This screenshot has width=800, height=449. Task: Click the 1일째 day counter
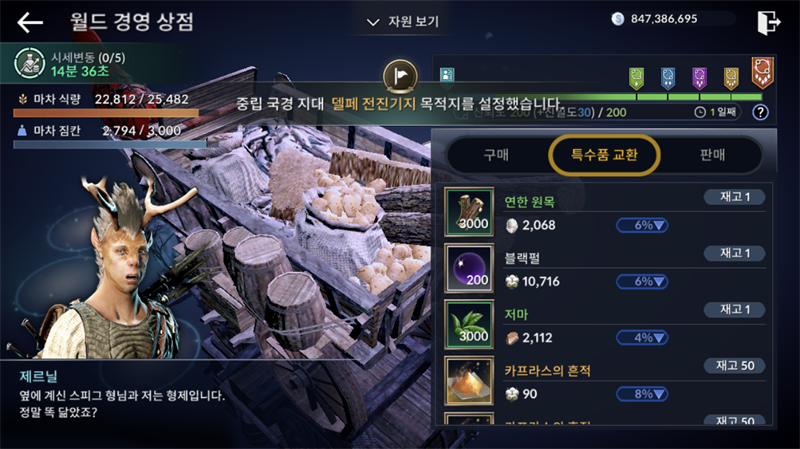pos(716,112)
